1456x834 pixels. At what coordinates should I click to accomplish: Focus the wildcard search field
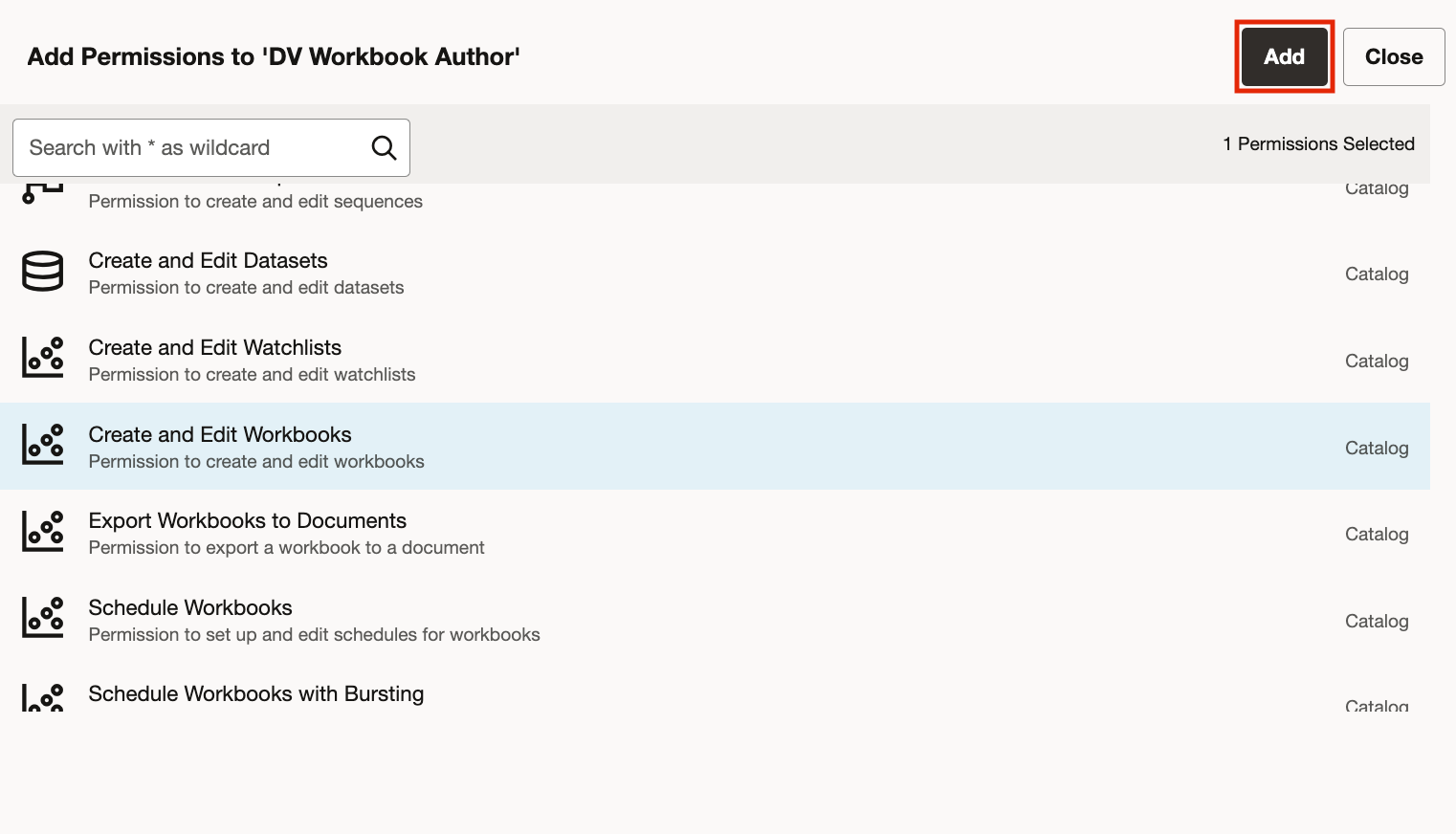click(x=211, y=147)
